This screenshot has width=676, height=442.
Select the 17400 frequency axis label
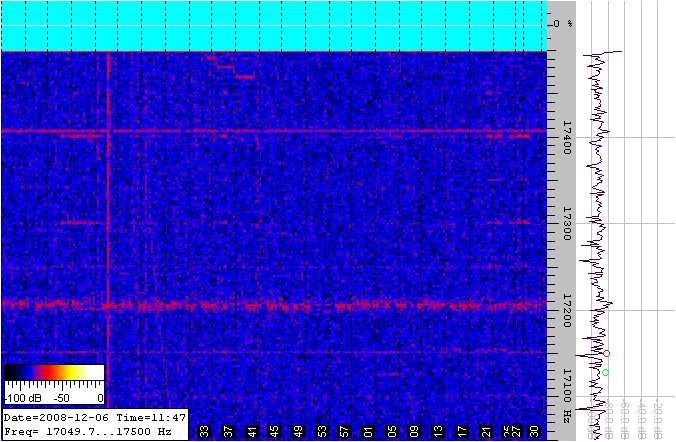[x=567, y=138]
